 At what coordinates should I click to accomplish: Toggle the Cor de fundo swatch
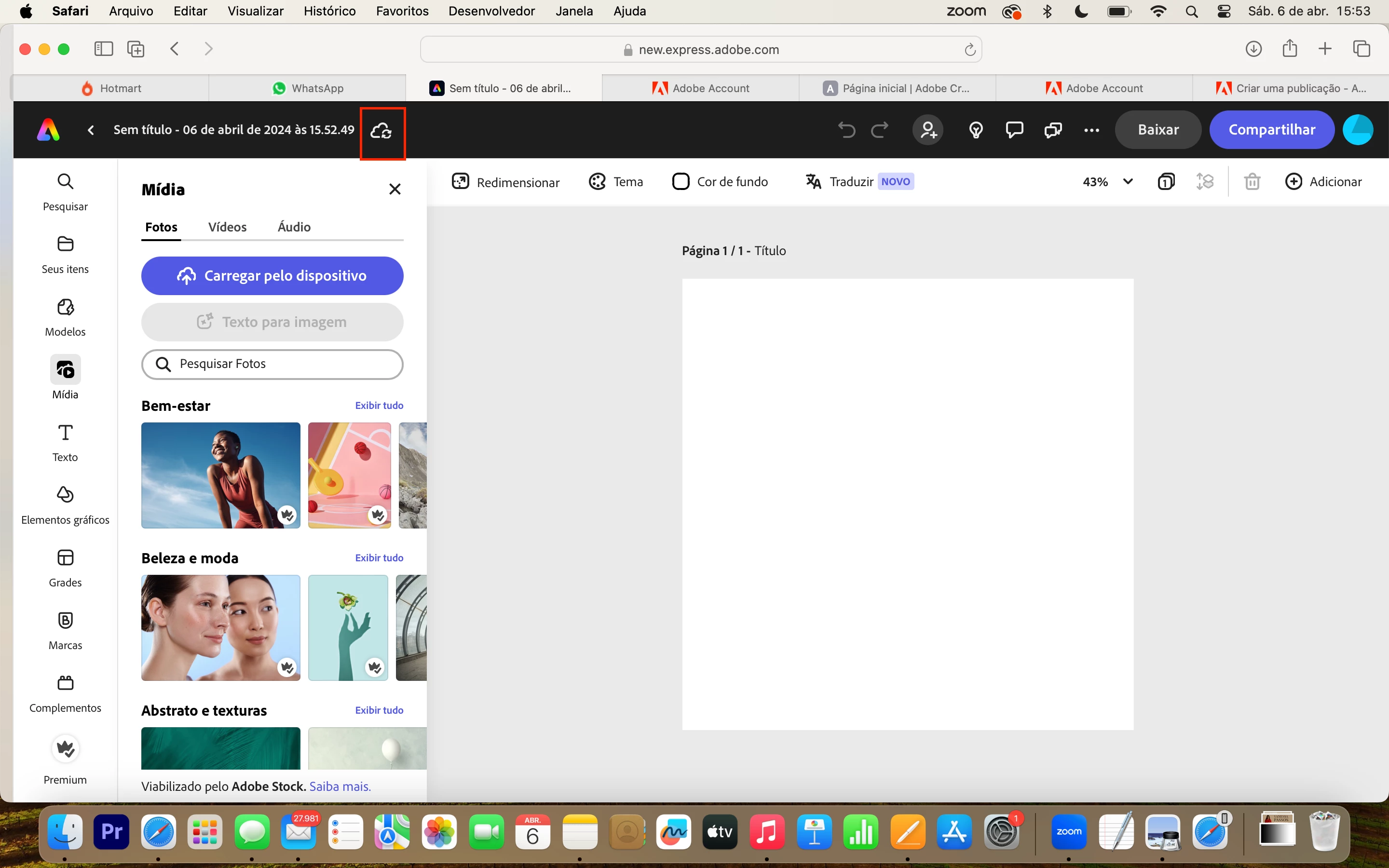click(x=681, y=182)
